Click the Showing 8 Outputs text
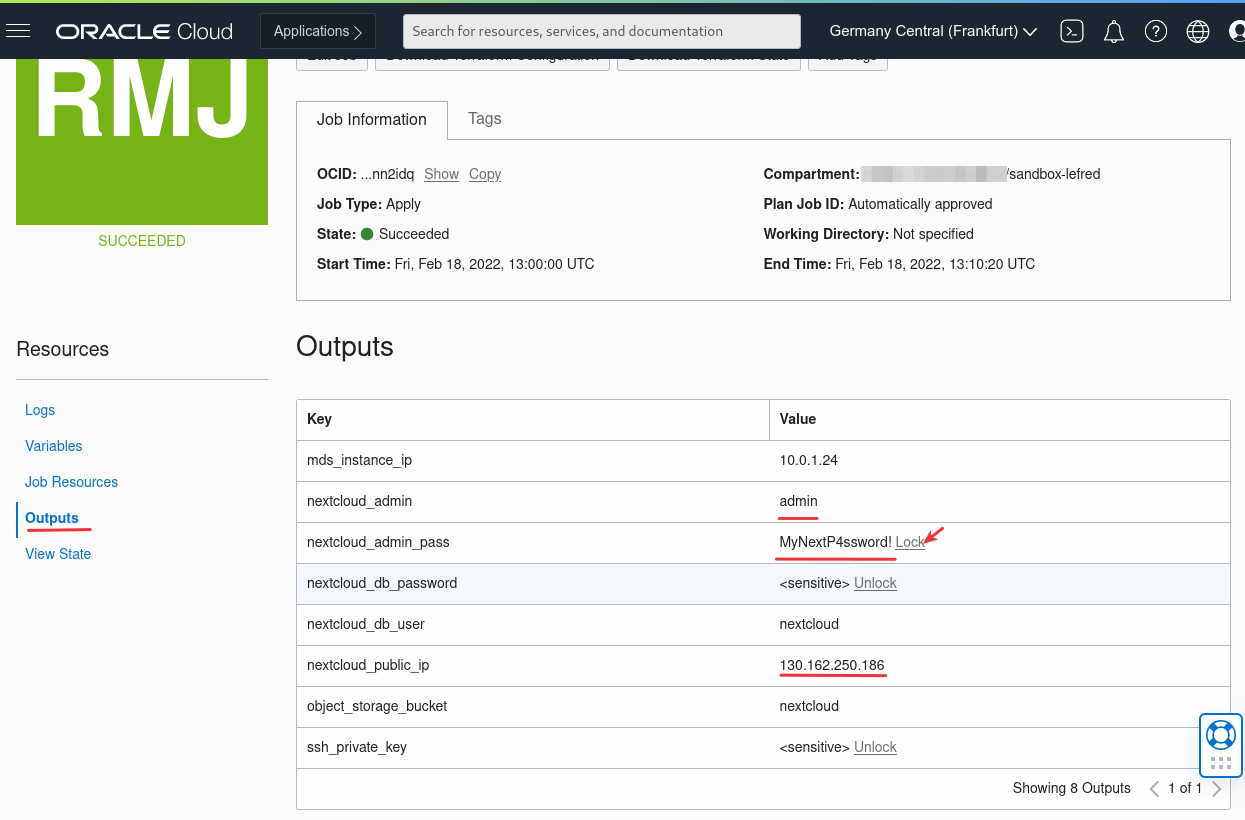The height and width of the screenshot is (820, 1245). tap(1072, 788)
